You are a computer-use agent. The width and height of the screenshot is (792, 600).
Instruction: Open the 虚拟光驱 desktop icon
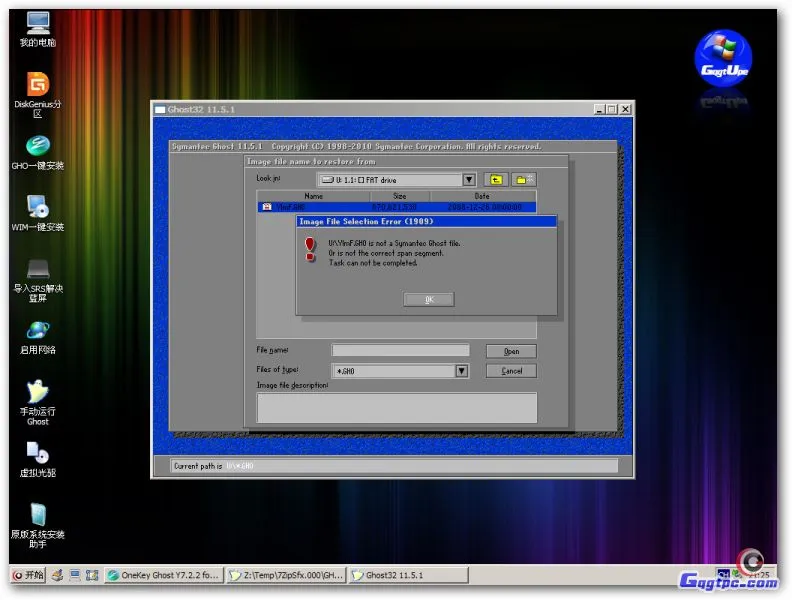(x=38, y=460)
